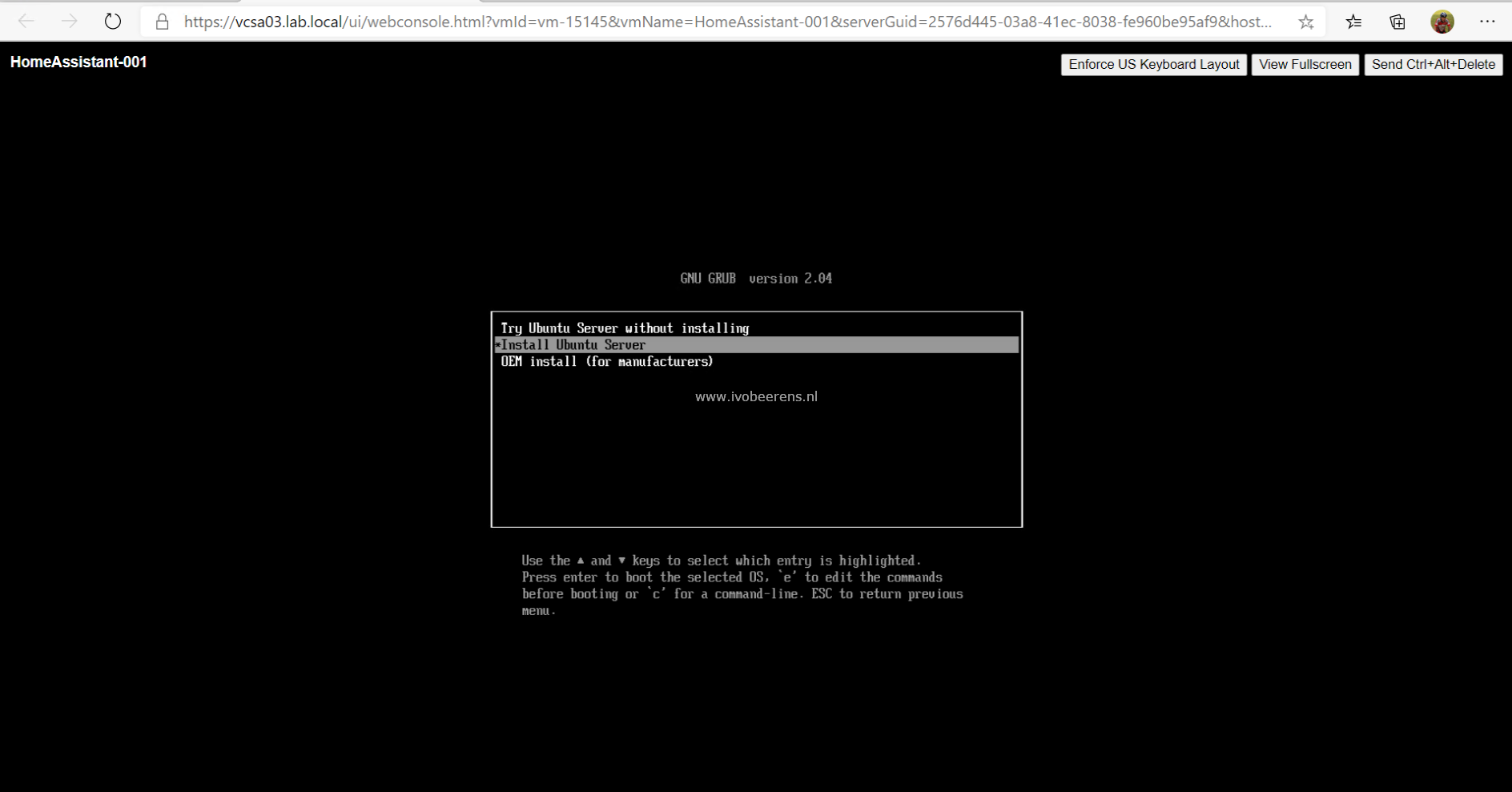This screenshot has width=1512, height=792.
Task: Click Enforce US Keyboard Layout button
Action: click(1153, 65)
